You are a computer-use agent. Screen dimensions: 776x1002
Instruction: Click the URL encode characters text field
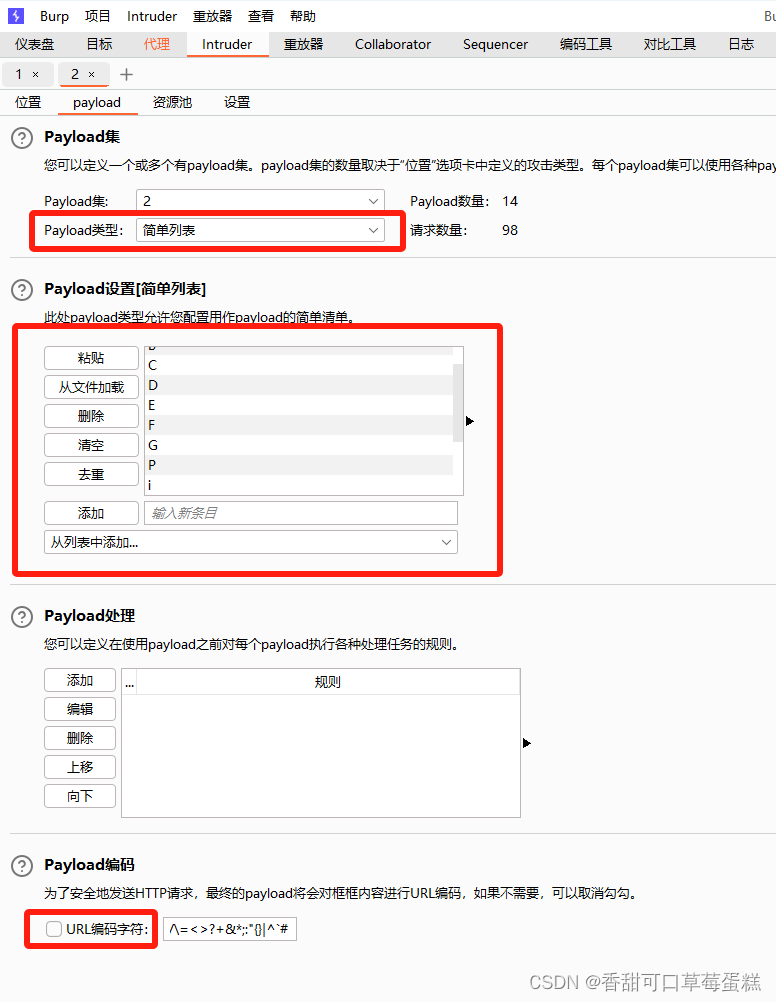click(x=230, y=929)
